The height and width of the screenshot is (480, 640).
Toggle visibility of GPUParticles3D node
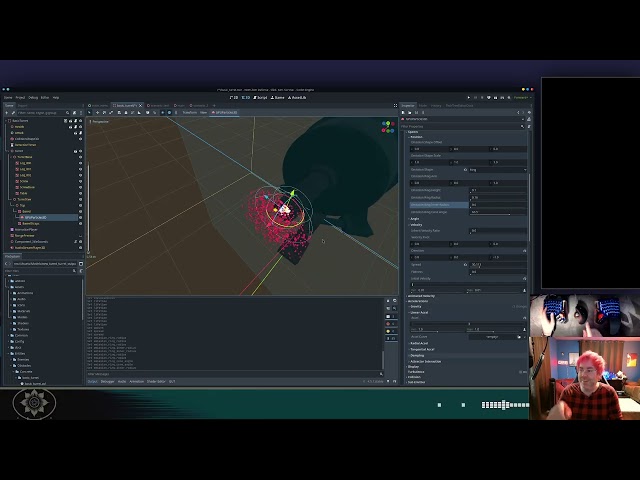(80, 218)
